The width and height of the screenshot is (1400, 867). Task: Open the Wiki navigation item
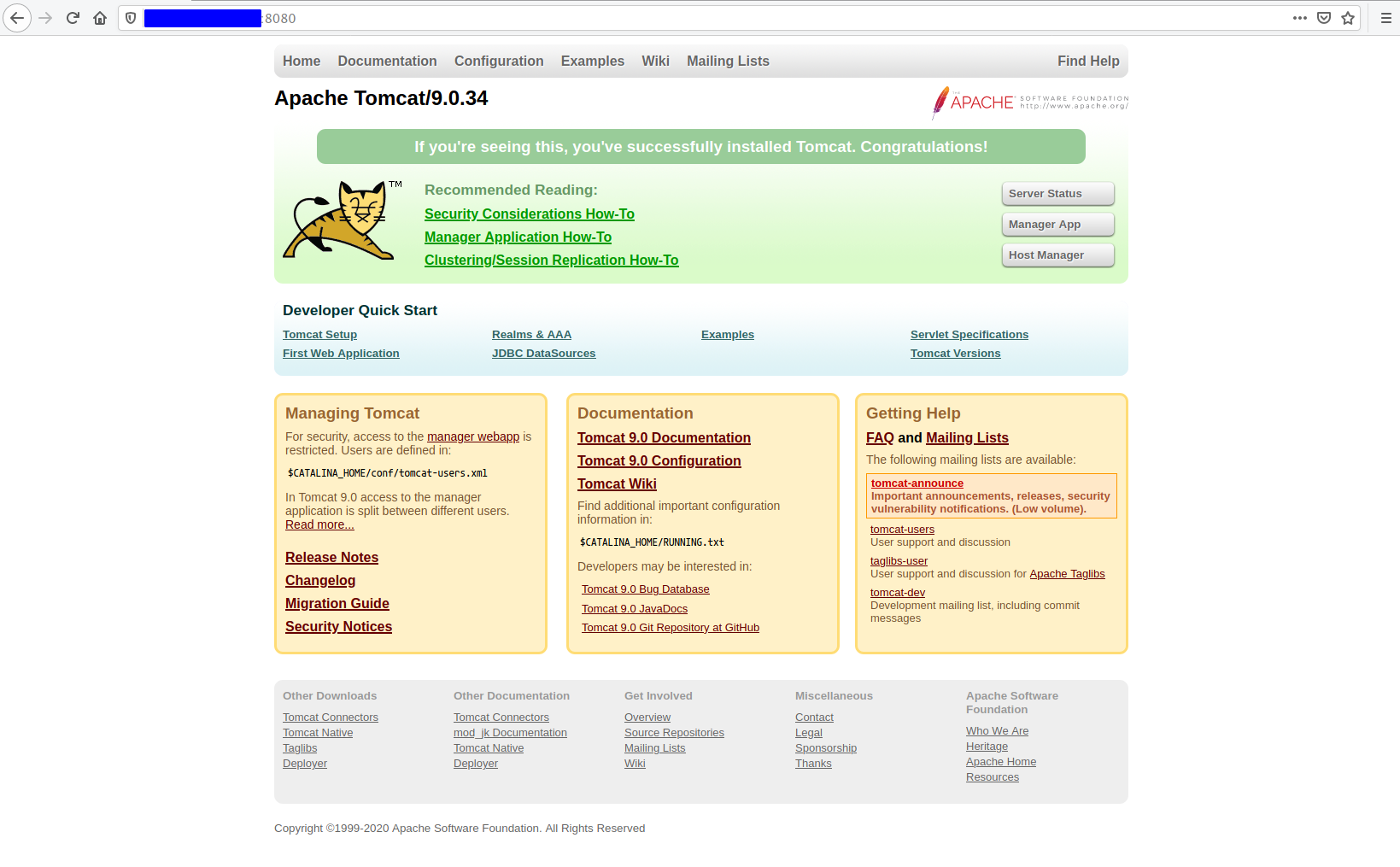coord(655,62)
